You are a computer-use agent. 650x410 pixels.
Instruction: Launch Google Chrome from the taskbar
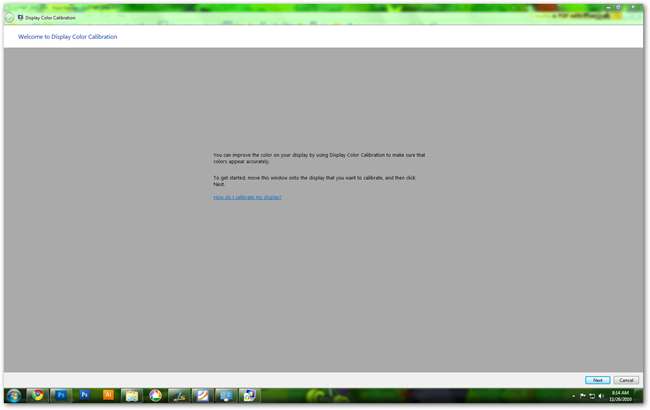[38, 395]
